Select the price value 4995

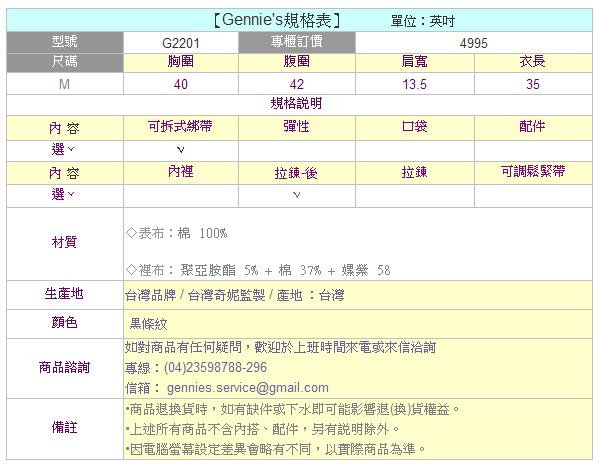473,43
